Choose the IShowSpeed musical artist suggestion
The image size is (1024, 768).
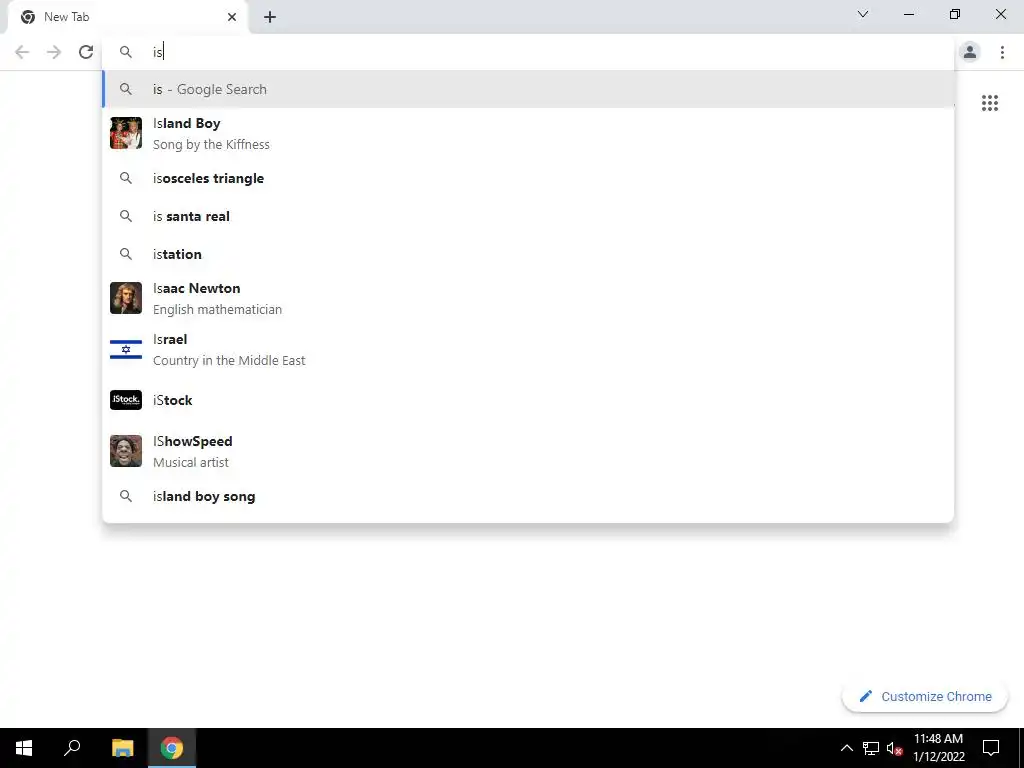click(528, 451)
